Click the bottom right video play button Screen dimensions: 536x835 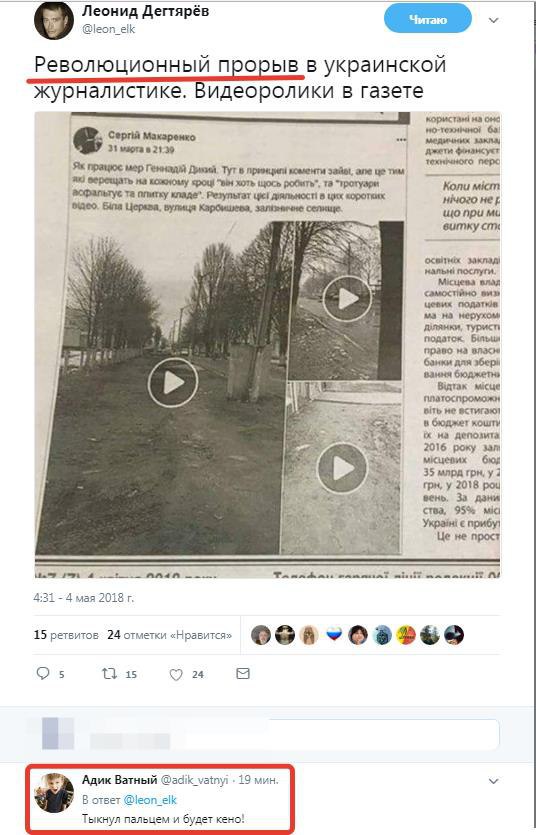342,469
